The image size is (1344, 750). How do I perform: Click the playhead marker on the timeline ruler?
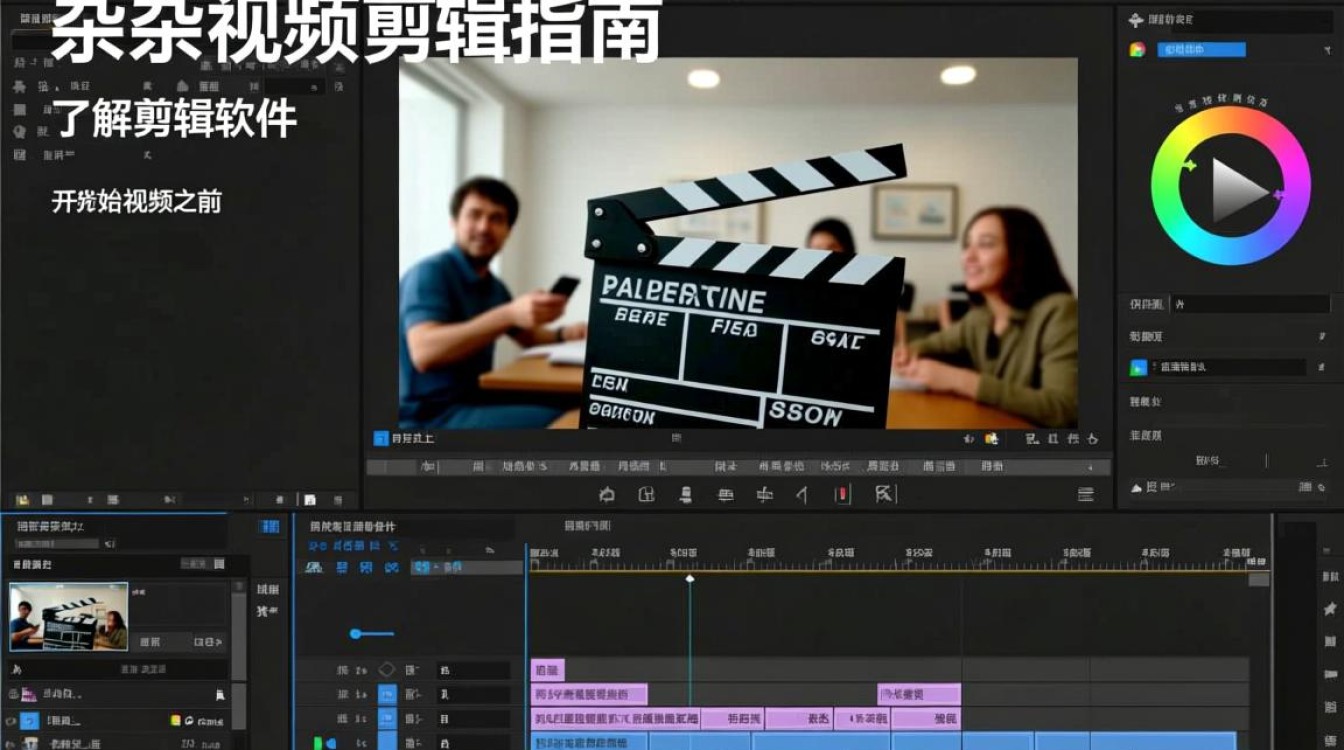coord(688,576)
